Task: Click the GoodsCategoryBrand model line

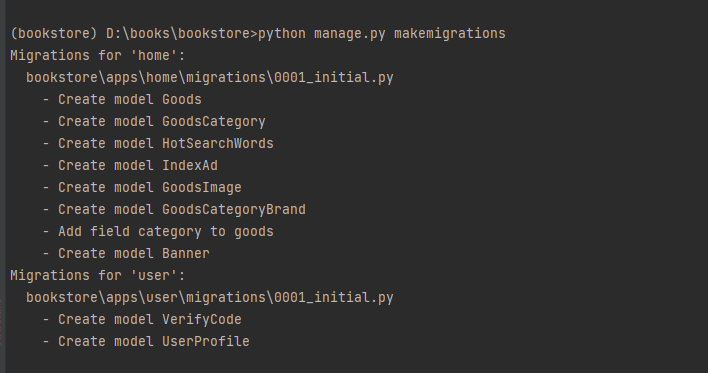Action: click(174, 210)
